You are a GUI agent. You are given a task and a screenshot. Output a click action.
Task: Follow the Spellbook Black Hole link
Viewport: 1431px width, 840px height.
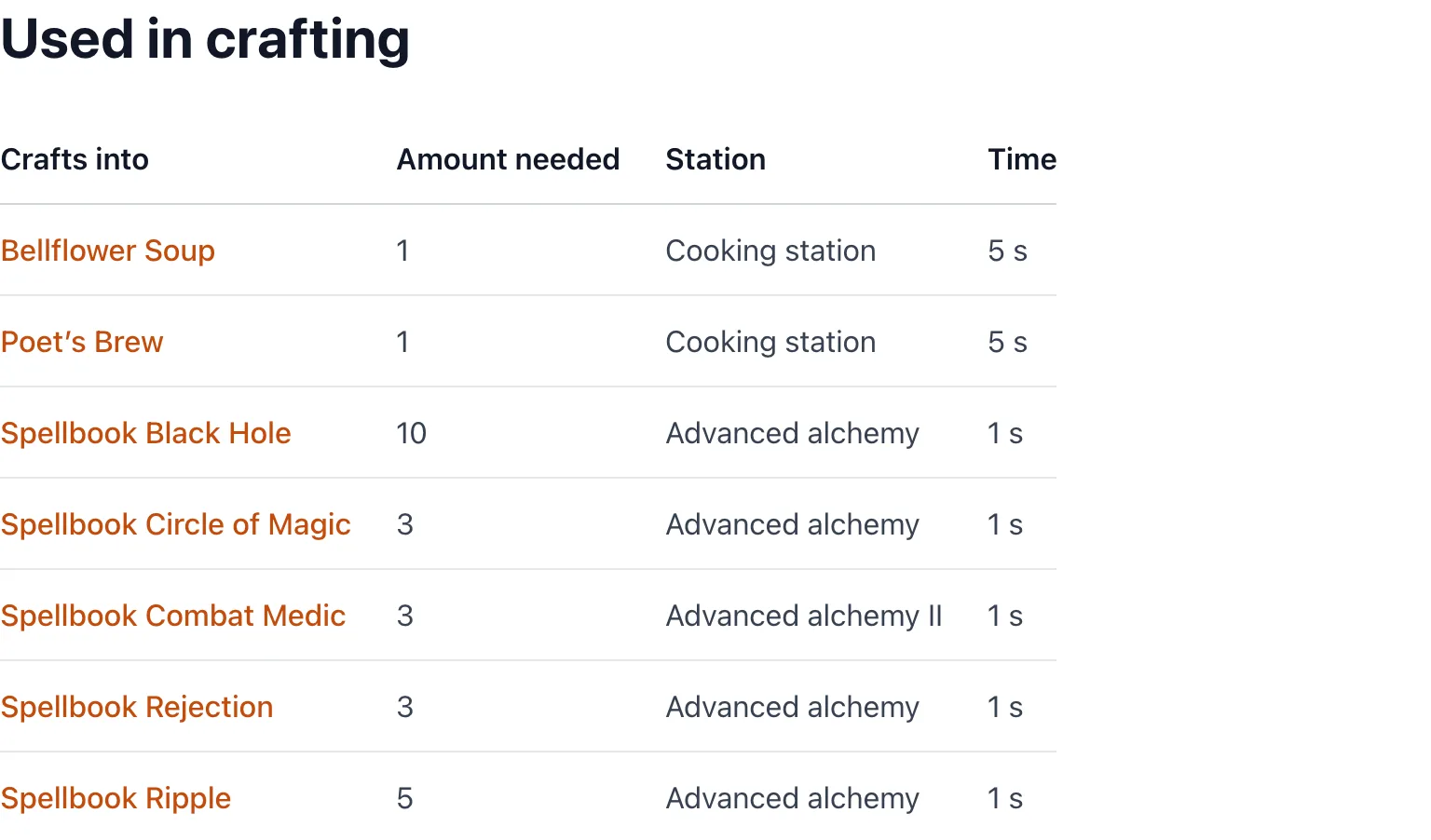pos(146,433)
